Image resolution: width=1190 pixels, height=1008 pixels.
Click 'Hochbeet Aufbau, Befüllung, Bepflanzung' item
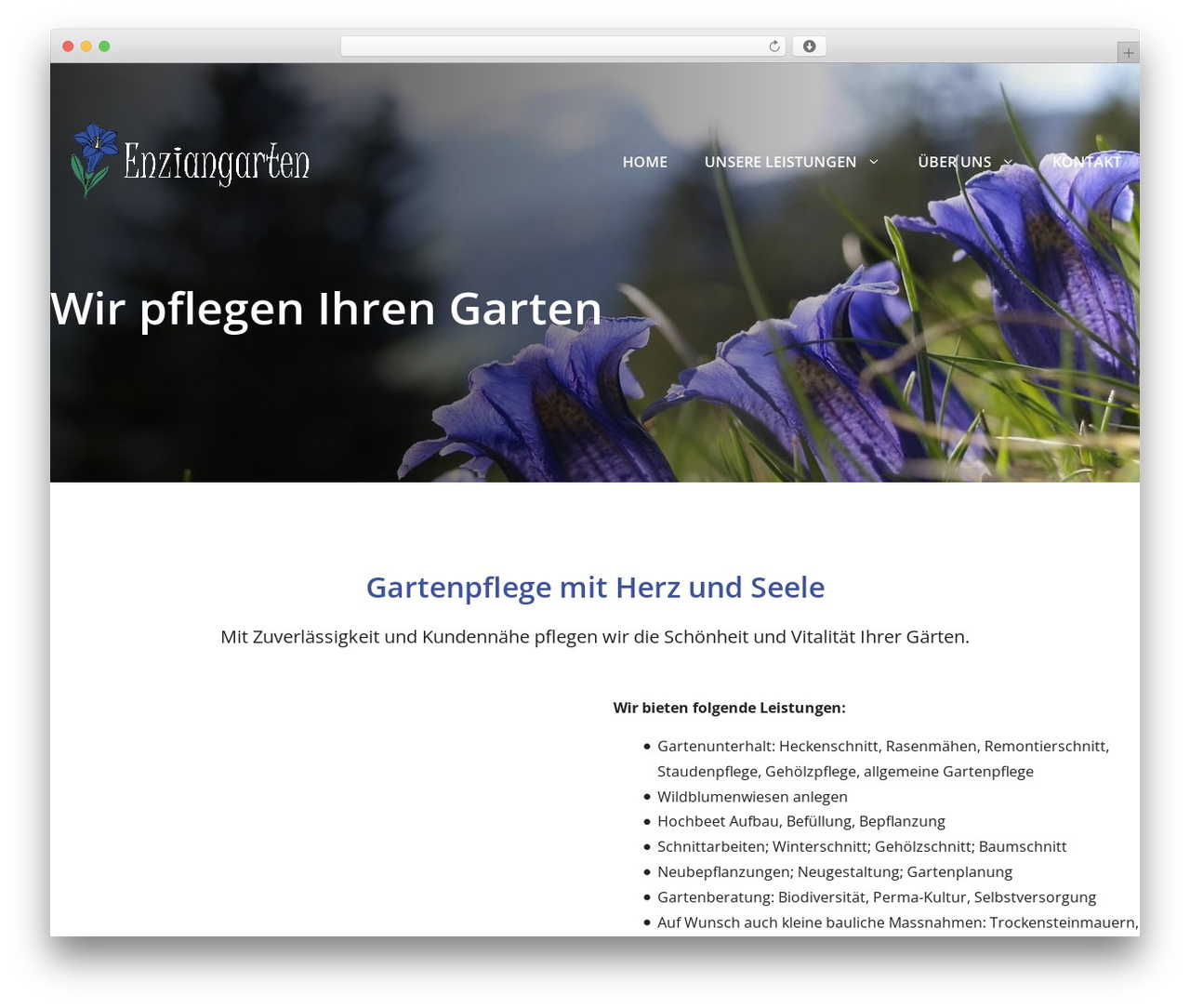pos(801,822)
